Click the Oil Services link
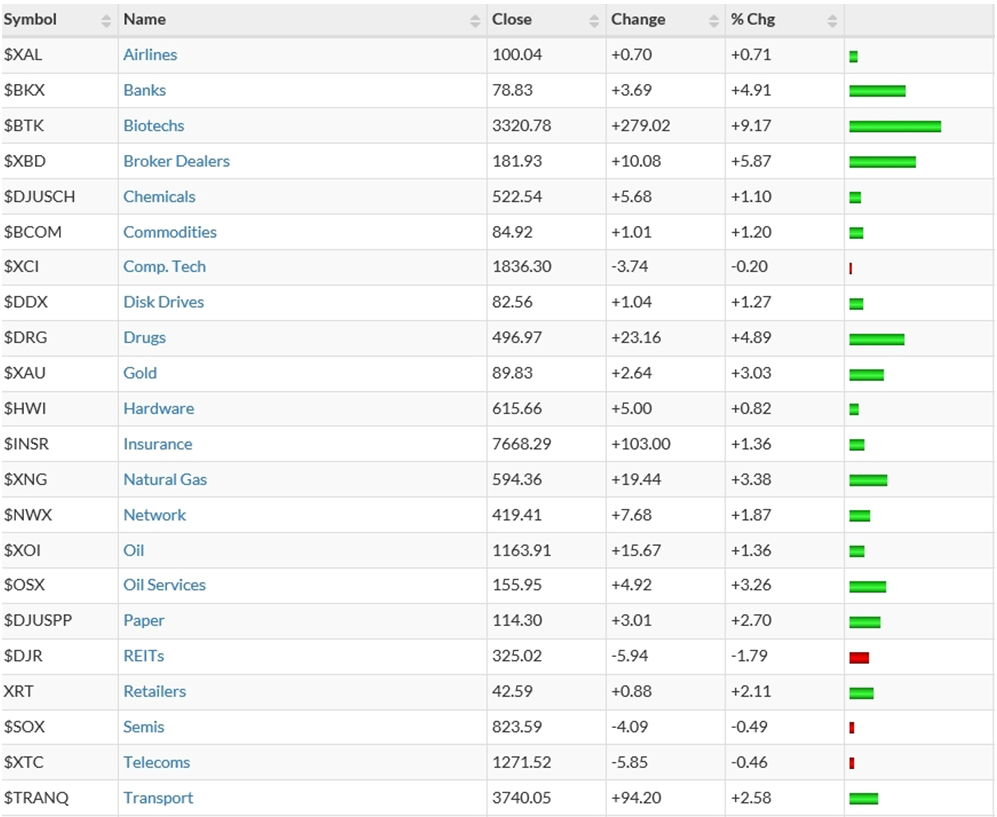Image resolution: width=997 pixels, height=817 pixels. pos(164,585)
